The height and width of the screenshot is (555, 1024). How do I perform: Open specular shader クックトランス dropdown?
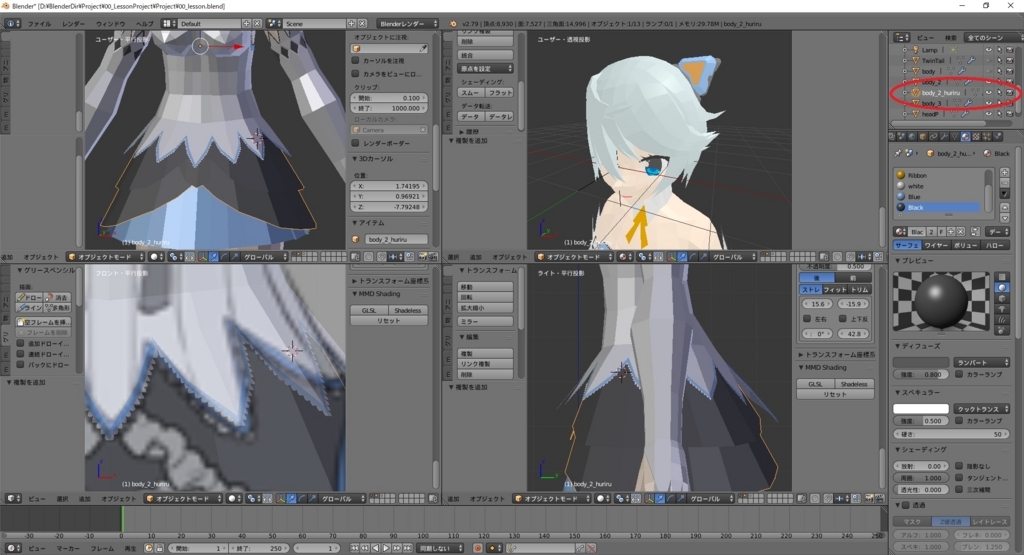click(x=982, y=409)
